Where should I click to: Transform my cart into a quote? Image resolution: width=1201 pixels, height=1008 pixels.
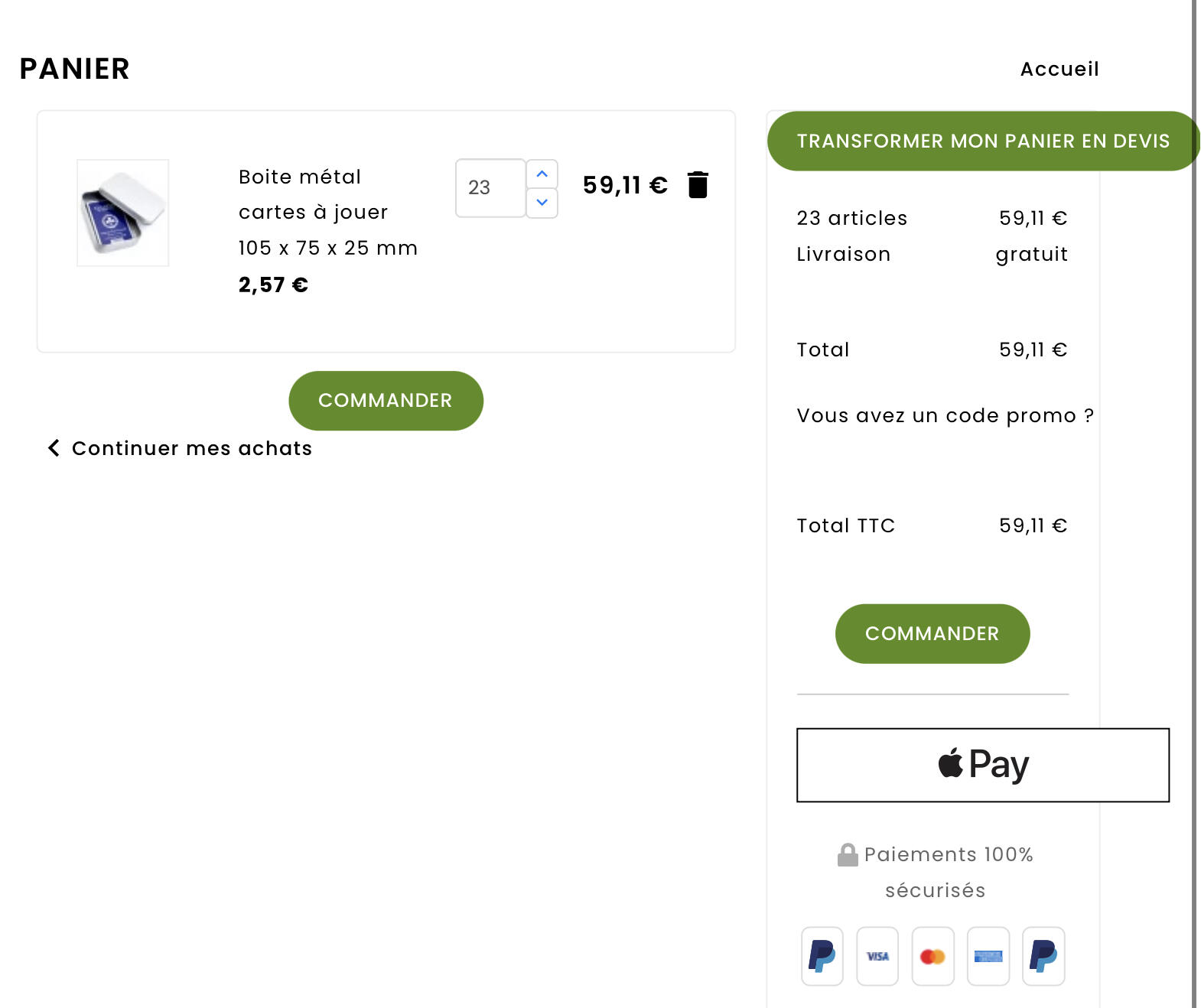(983, 141)
